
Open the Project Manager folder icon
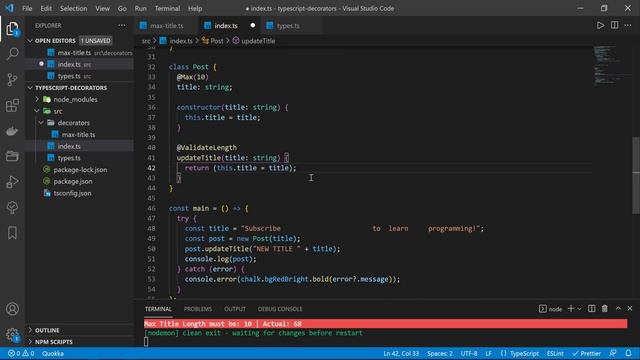tap(12, 156)
